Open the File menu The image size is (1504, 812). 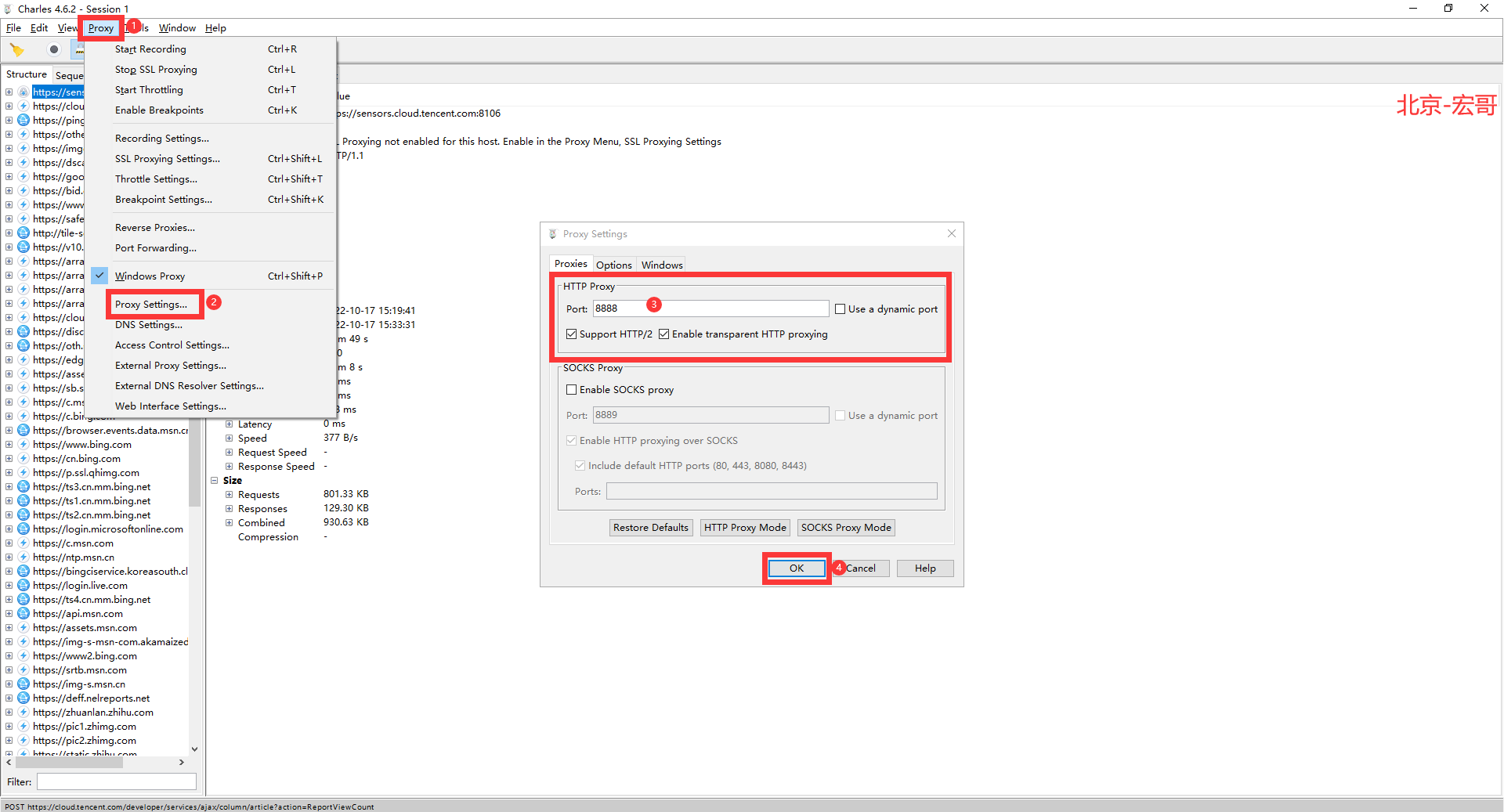14,28
